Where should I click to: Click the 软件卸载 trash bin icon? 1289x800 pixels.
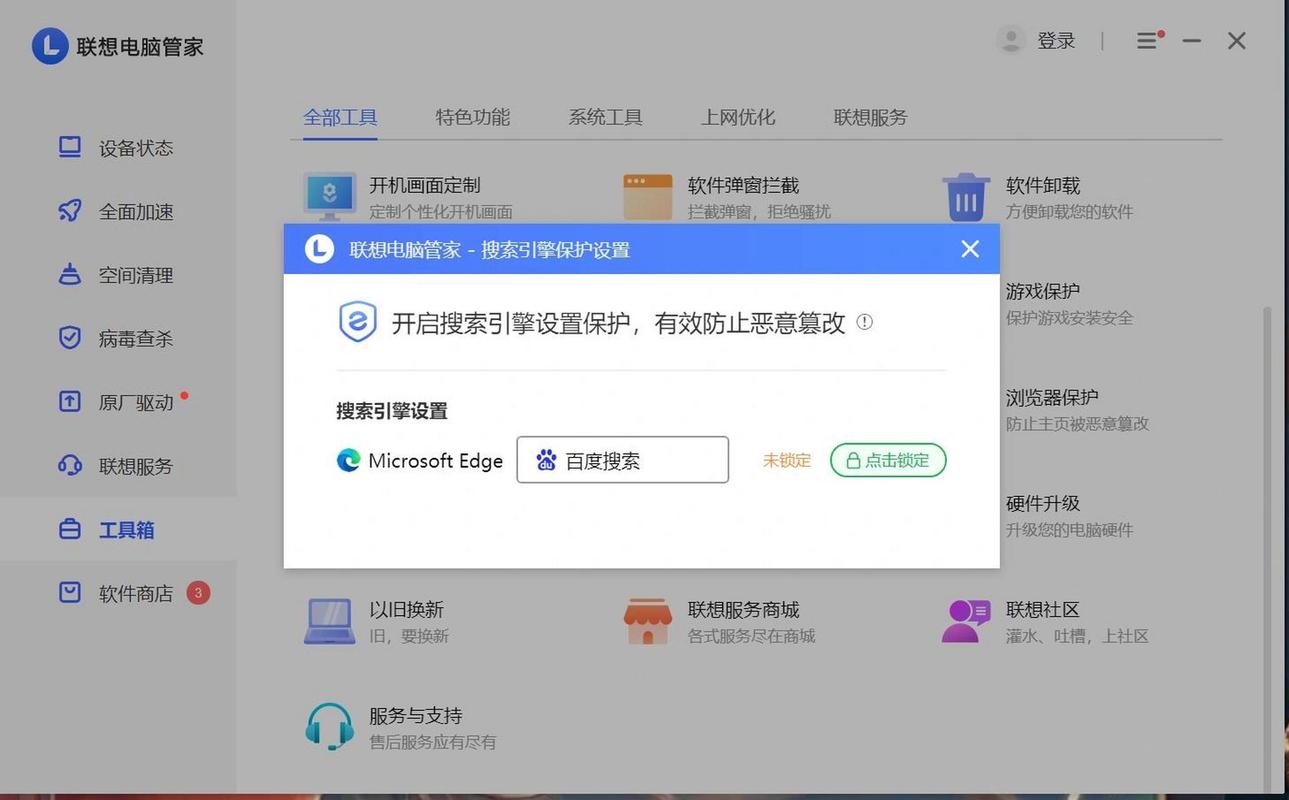[965, 197]
